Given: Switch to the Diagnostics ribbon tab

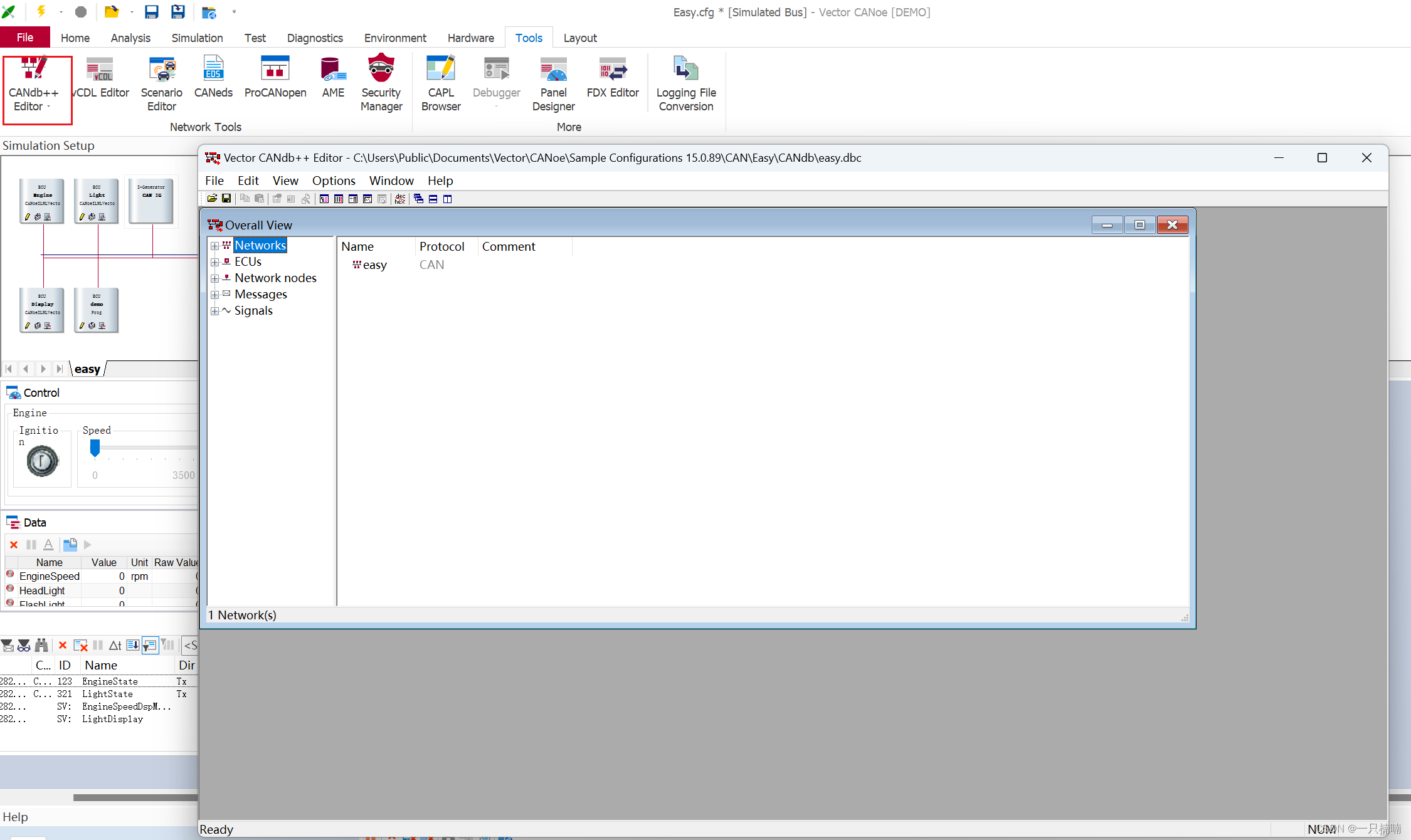Looking at the screenshot, I should 315,38.
